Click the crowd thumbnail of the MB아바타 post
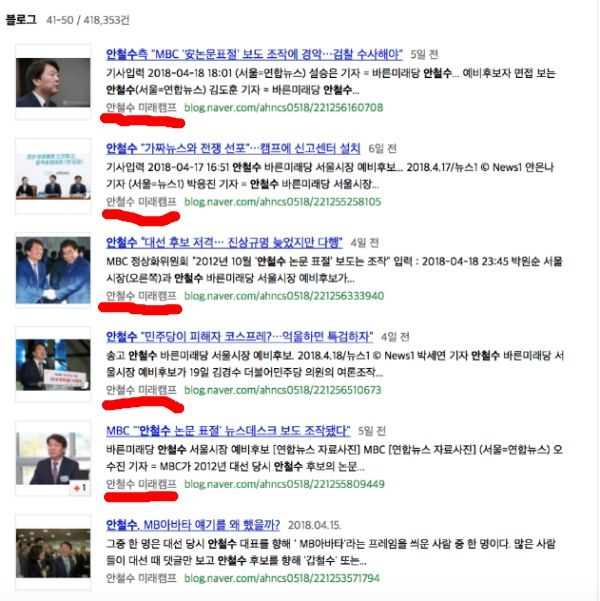The height and width of the screenshot is (601, 600). (53, 553)
